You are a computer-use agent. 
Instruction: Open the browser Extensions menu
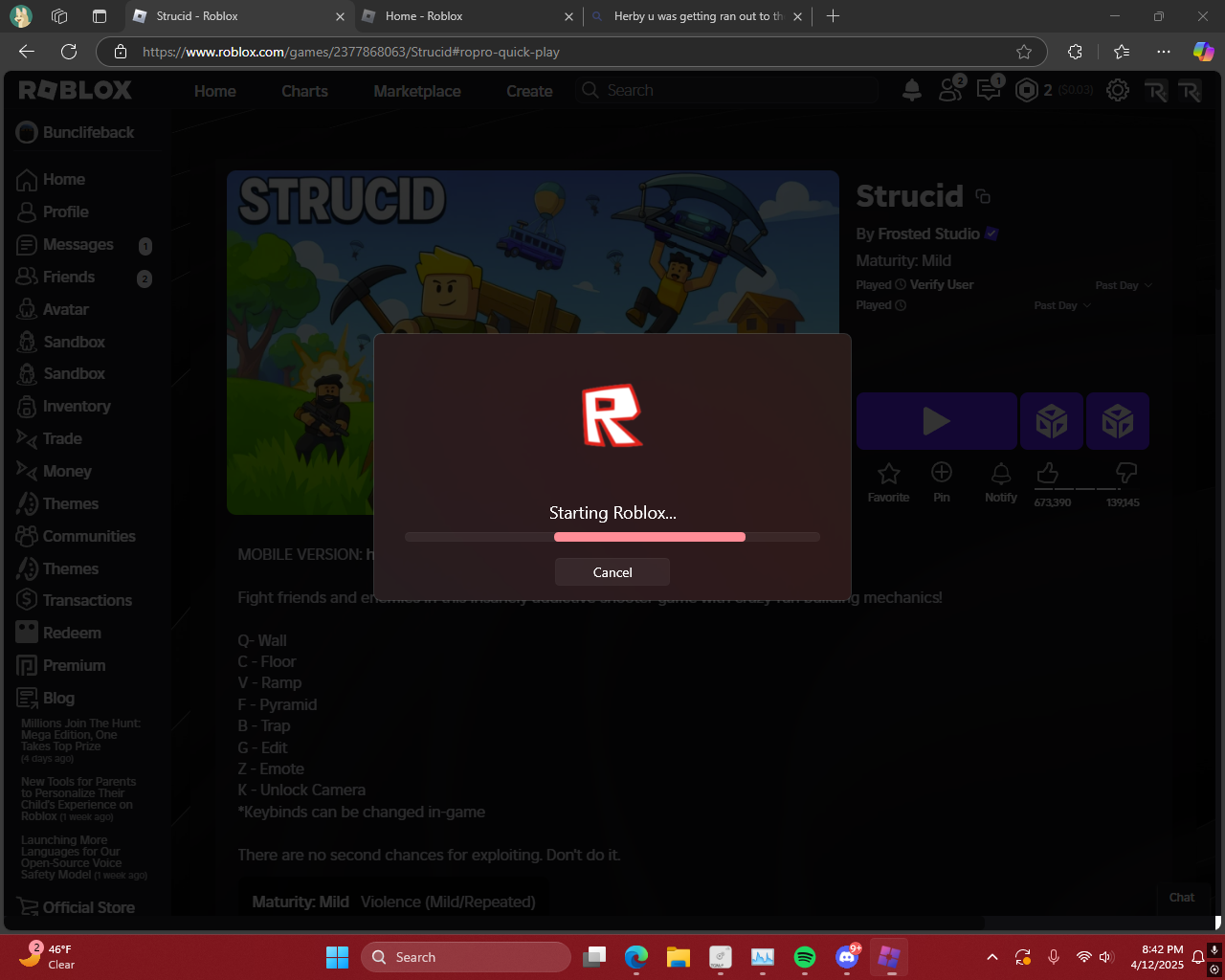tap(1075, 52)
